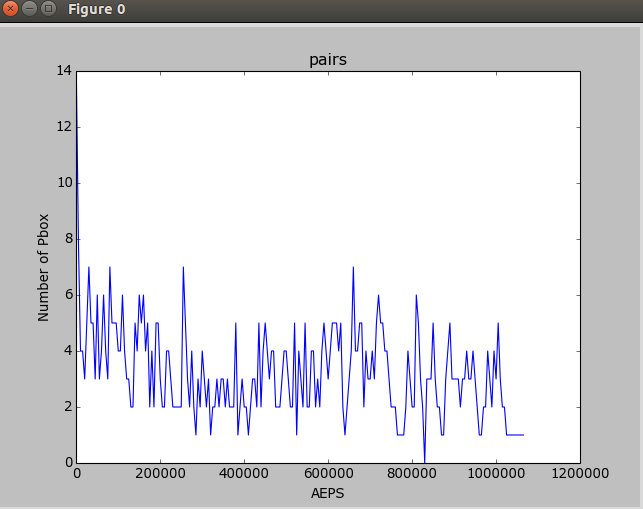Click the y-axis tick label 8
Viewport: 643px width, 509px height.
[66, 239]
